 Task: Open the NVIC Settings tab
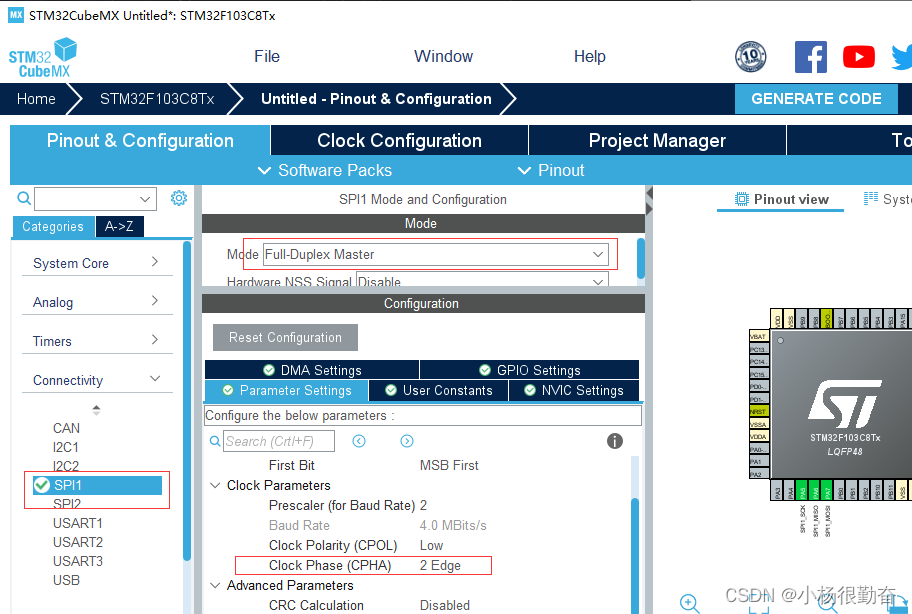[573, 390]
